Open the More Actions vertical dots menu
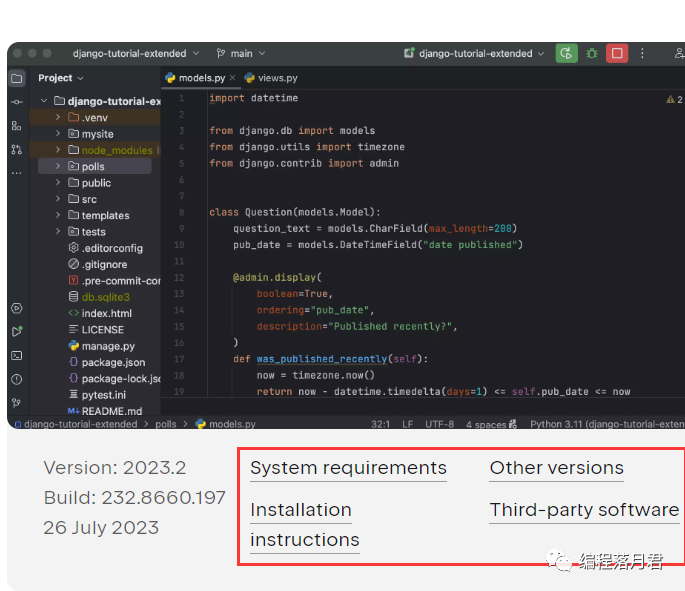The height and width of the screenshot is (591, 685). (x=642, y=53)
